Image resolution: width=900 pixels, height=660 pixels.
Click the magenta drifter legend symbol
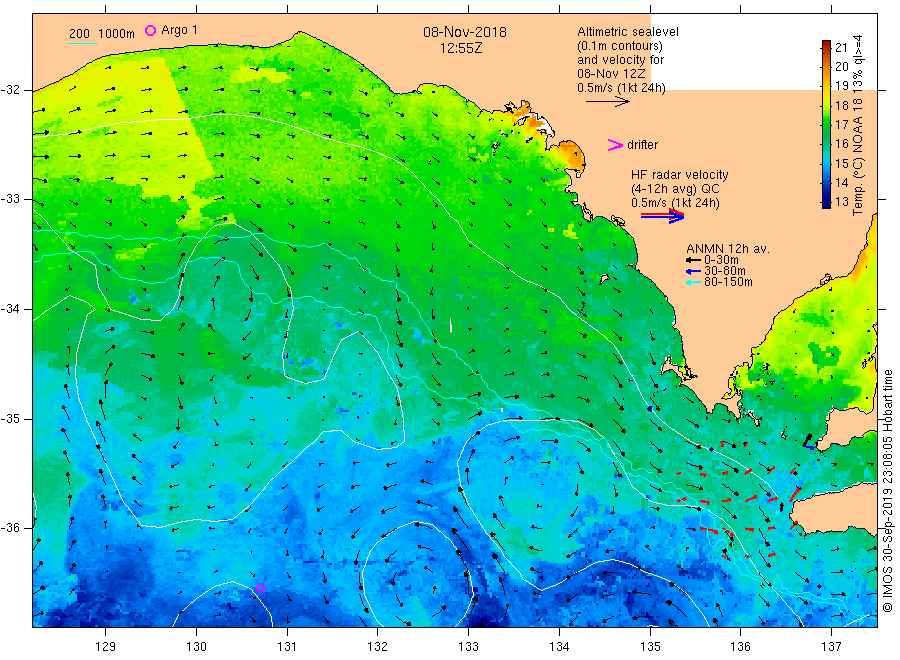[615, 145]
